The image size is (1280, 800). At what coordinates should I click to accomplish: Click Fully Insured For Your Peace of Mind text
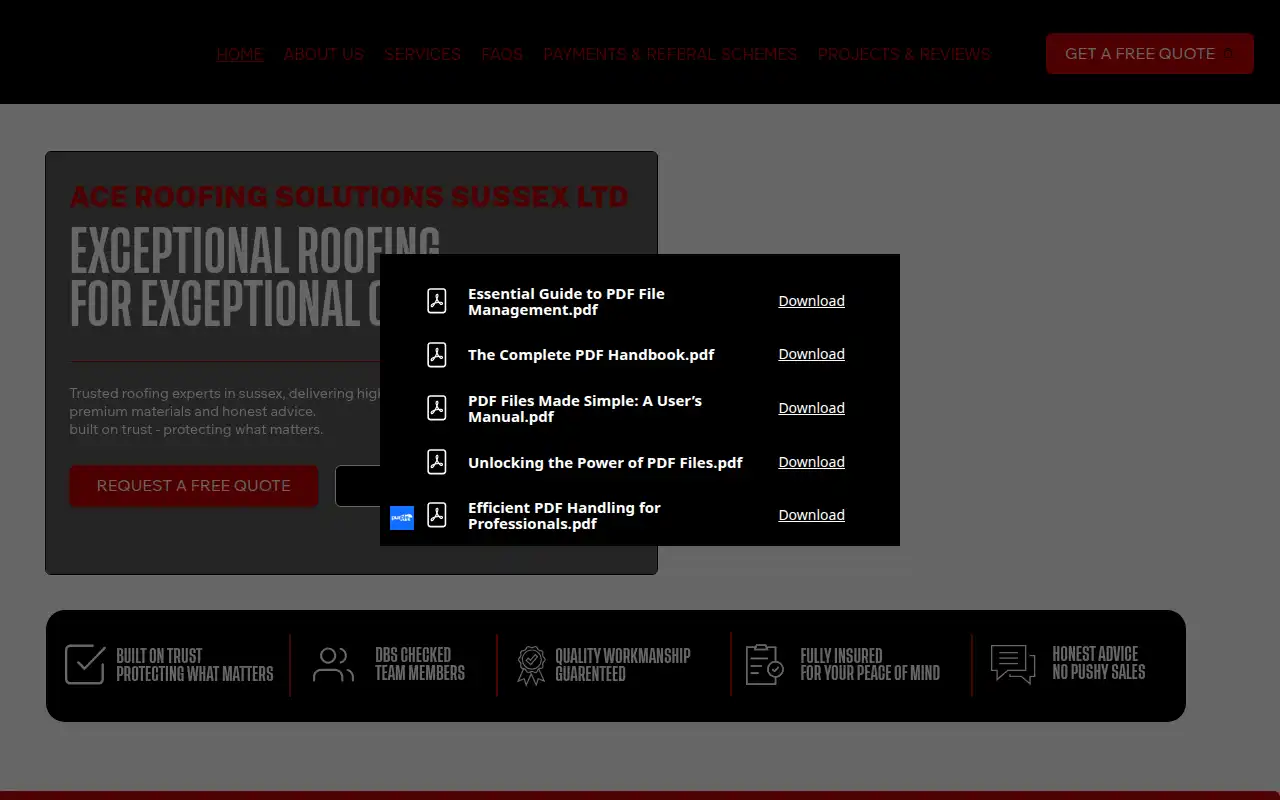click(x=870, y=665)
